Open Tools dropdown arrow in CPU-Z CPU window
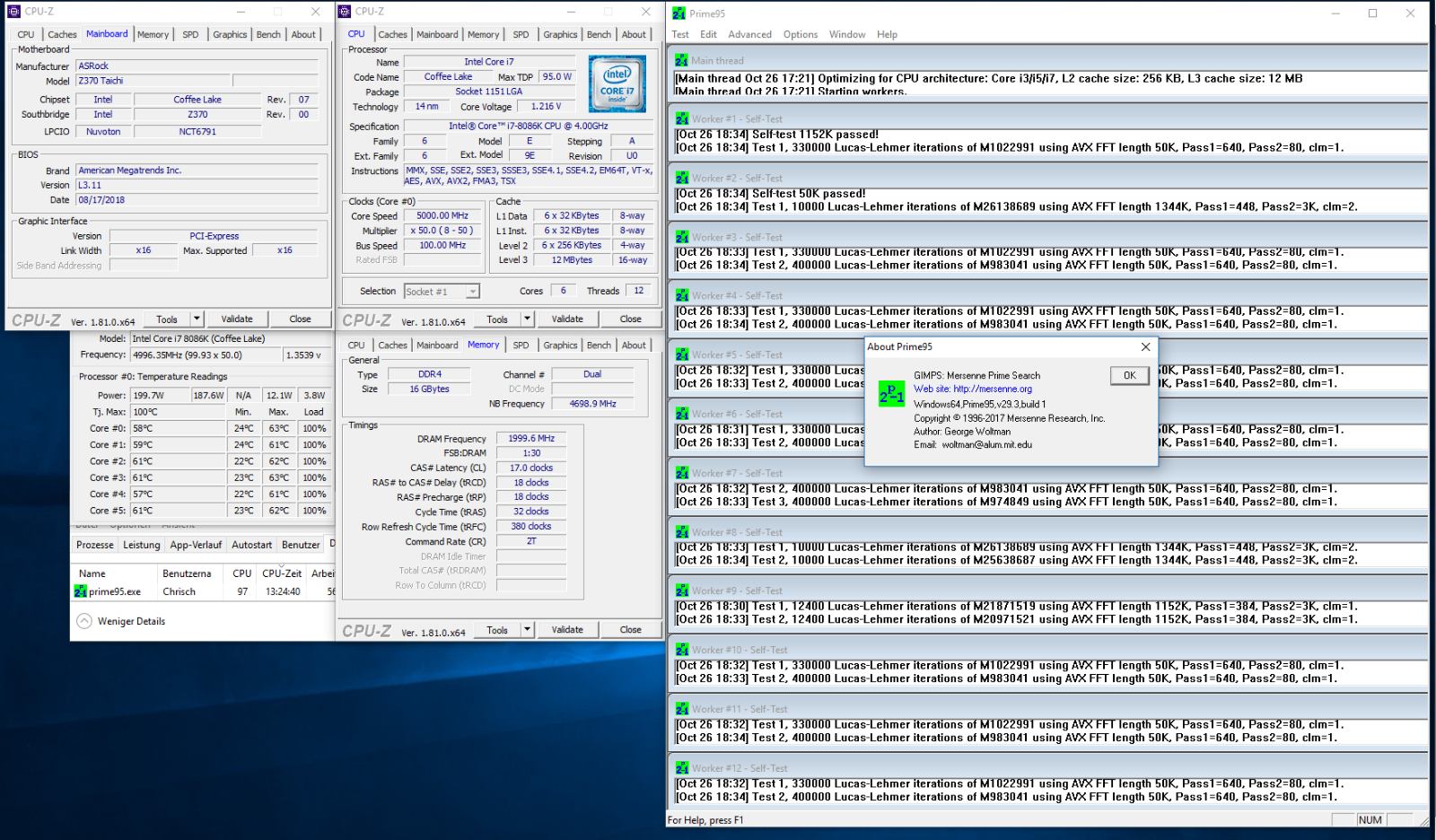The image size is (1436, 840). (527, 319)
